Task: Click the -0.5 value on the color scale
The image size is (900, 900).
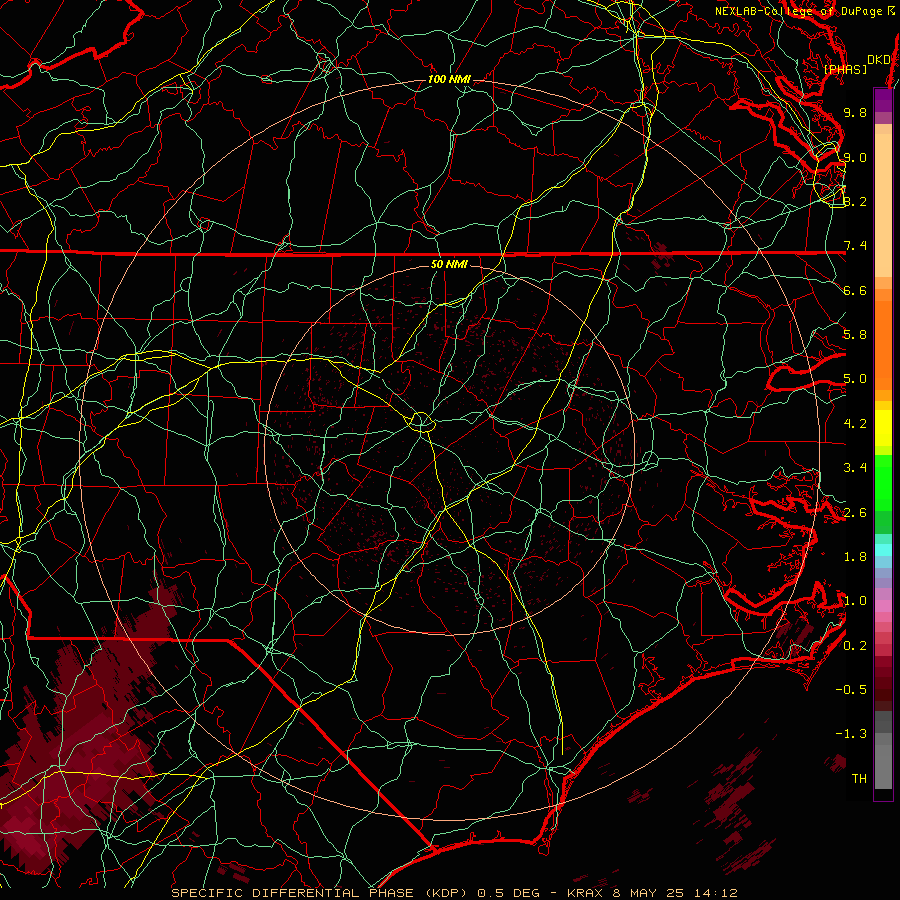Action: click(851, 690)
